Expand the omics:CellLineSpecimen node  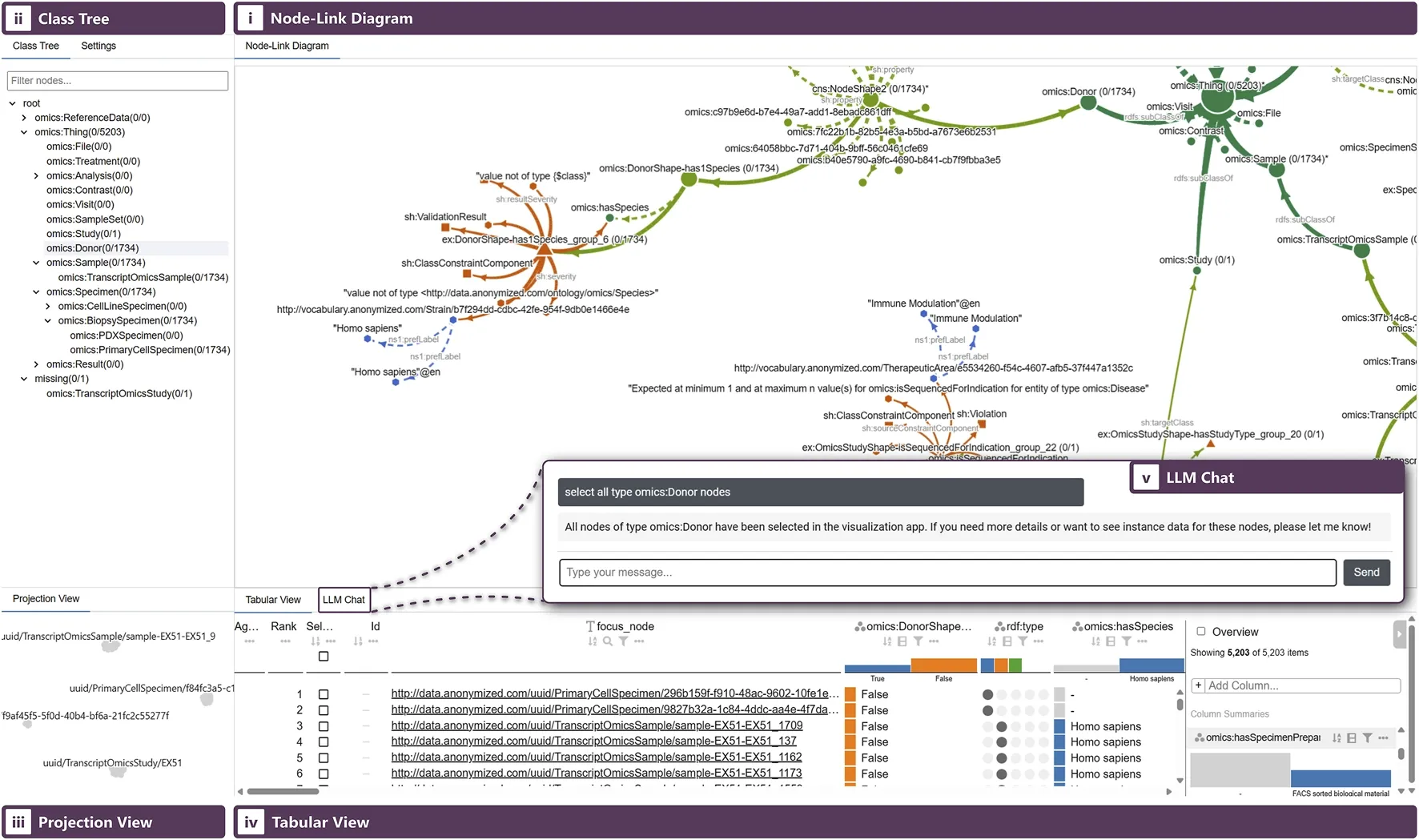coord(48,307)
